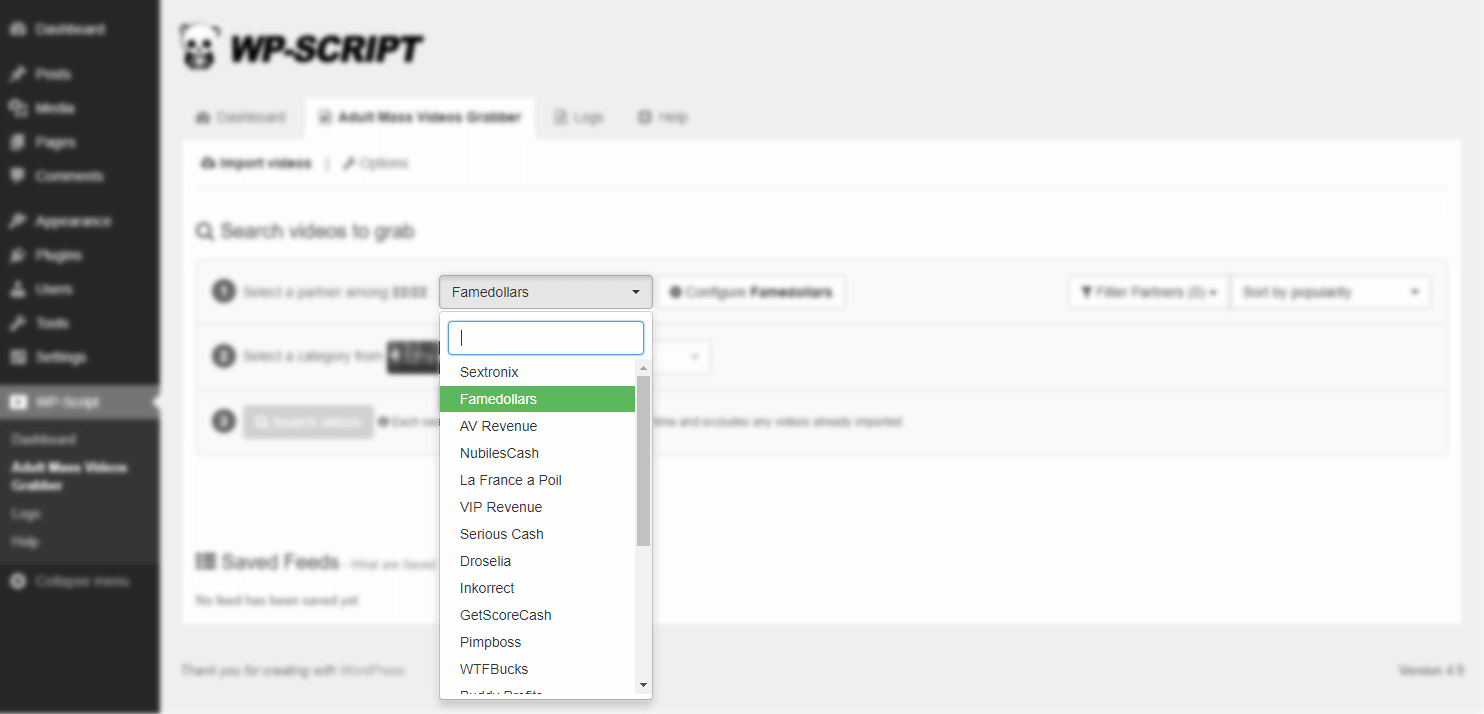The image size is (1484, 714).
Task: Switch to the Logs tab
Action: tap(579, 117)
